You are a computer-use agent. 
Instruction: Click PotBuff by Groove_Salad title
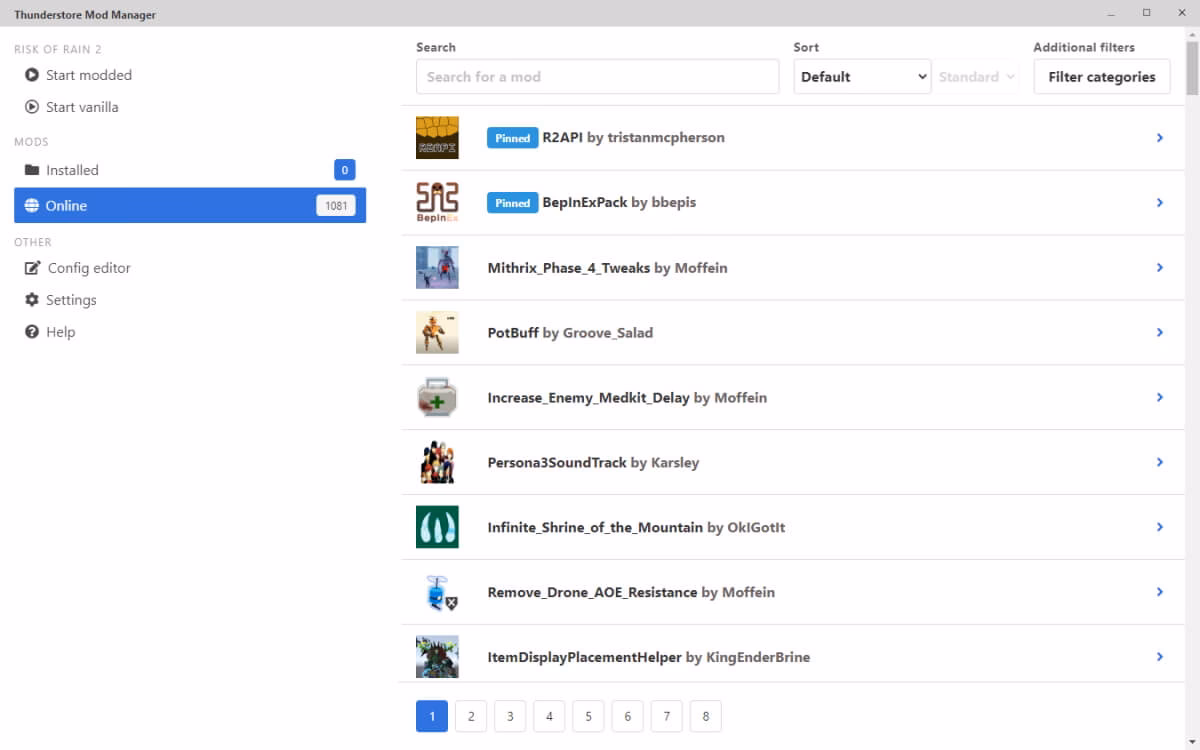(570, 332)
